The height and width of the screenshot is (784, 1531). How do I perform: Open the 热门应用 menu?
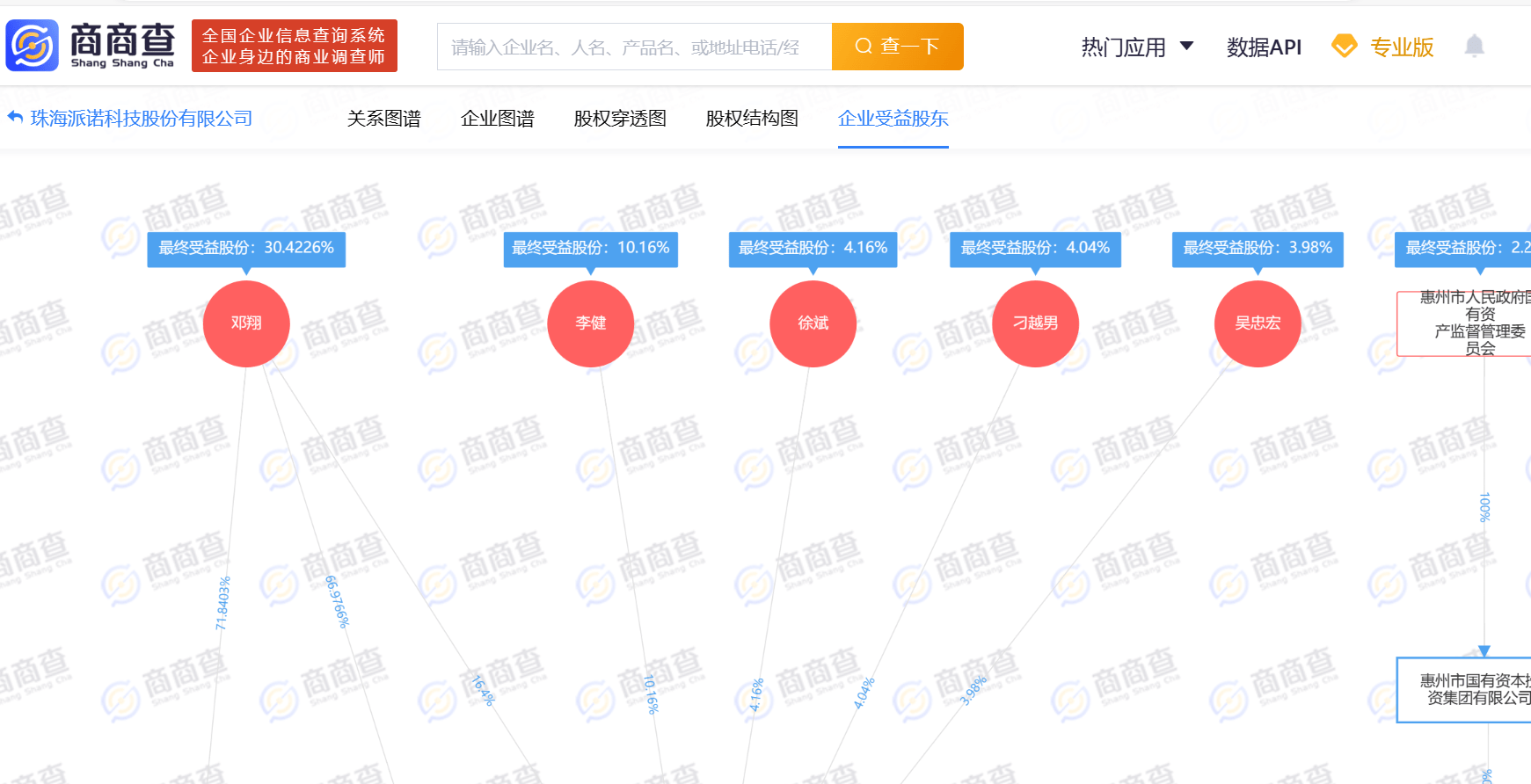(1123, 47)
